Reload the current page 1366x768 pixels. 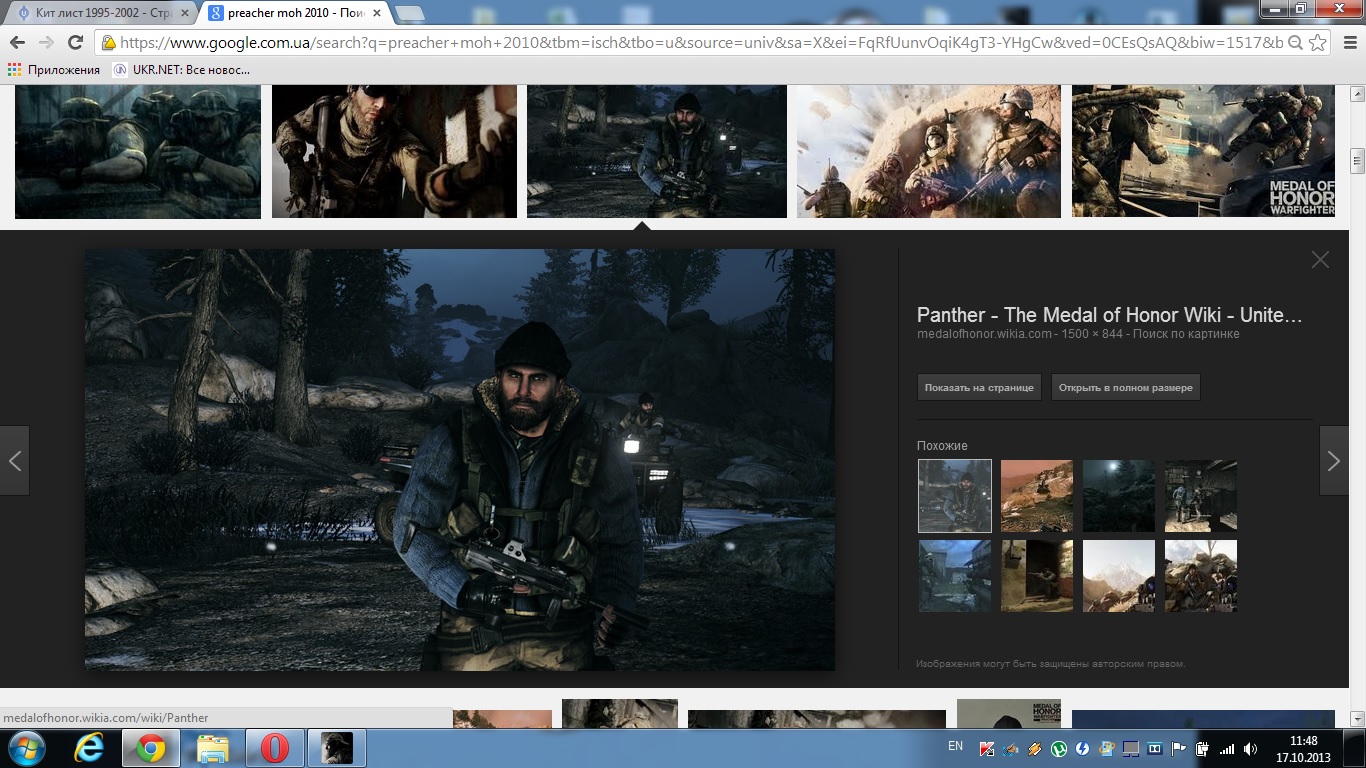pyautogui.click(x=75, y=42)
